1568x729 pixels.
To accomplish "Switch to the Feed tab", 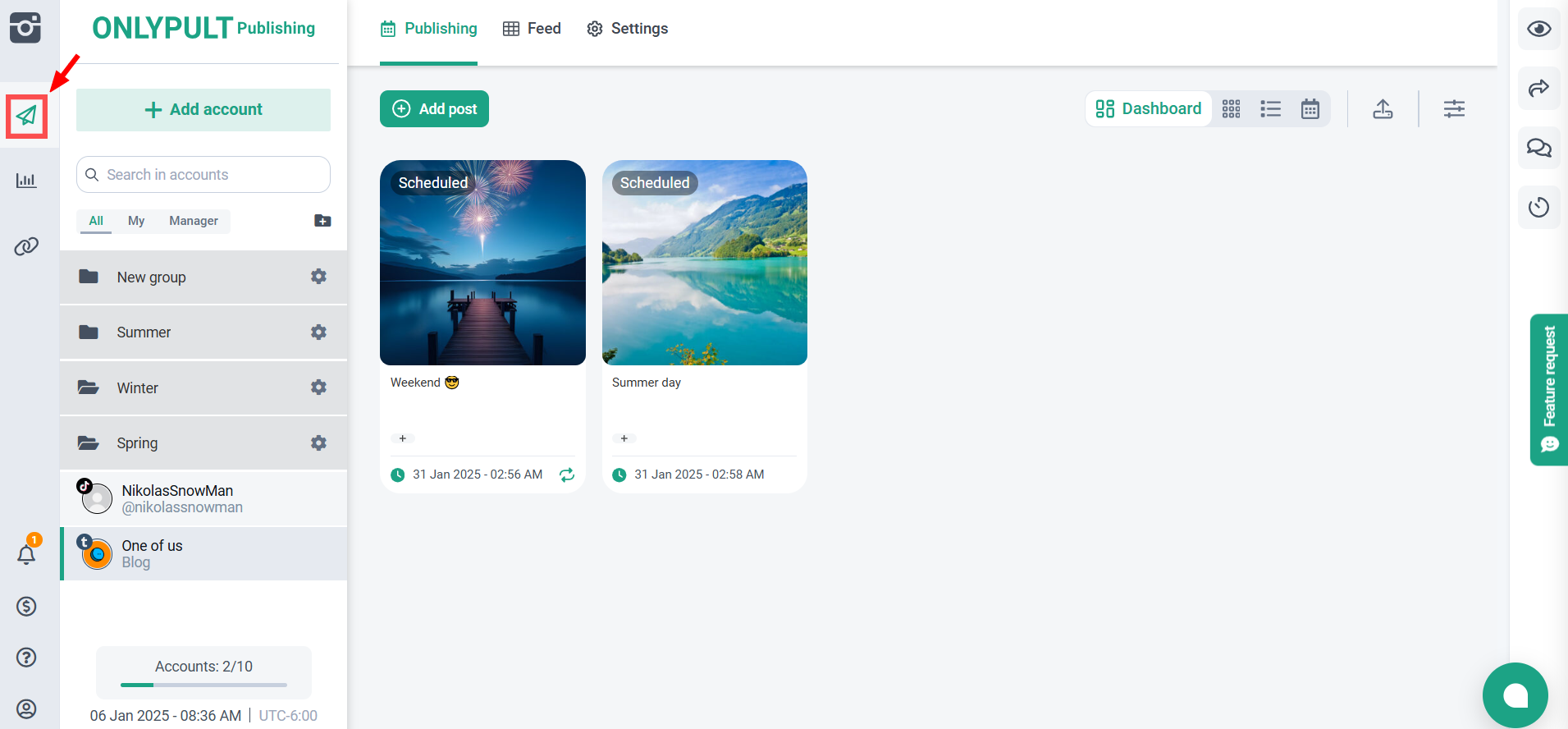I will point(532,29).
